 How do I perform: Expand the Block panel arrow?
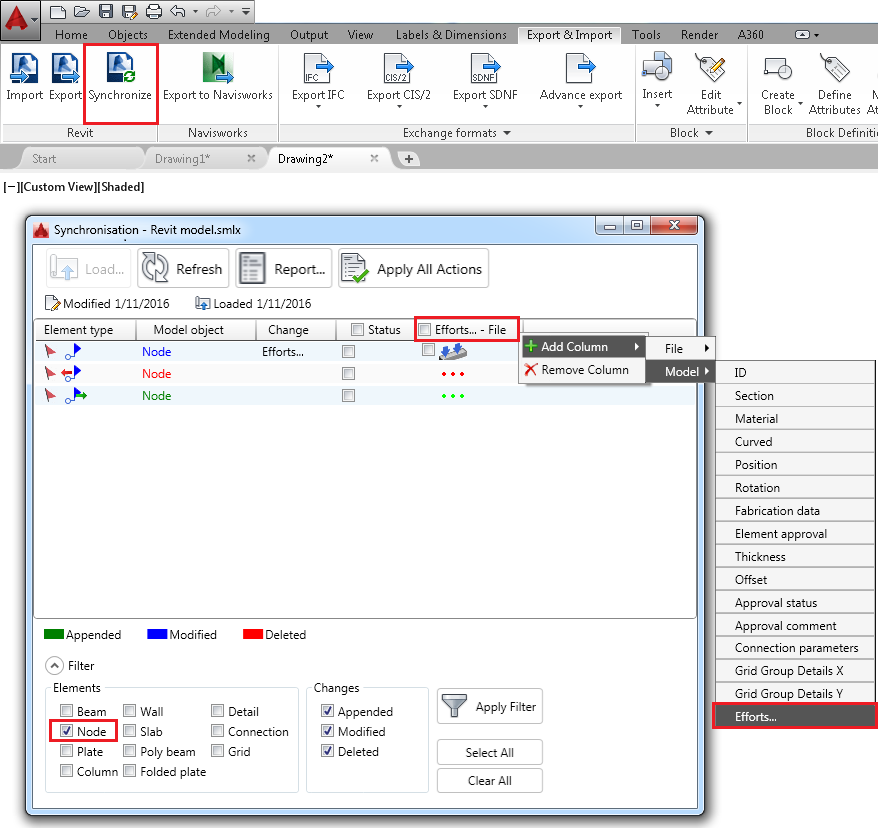coord(709,133)
